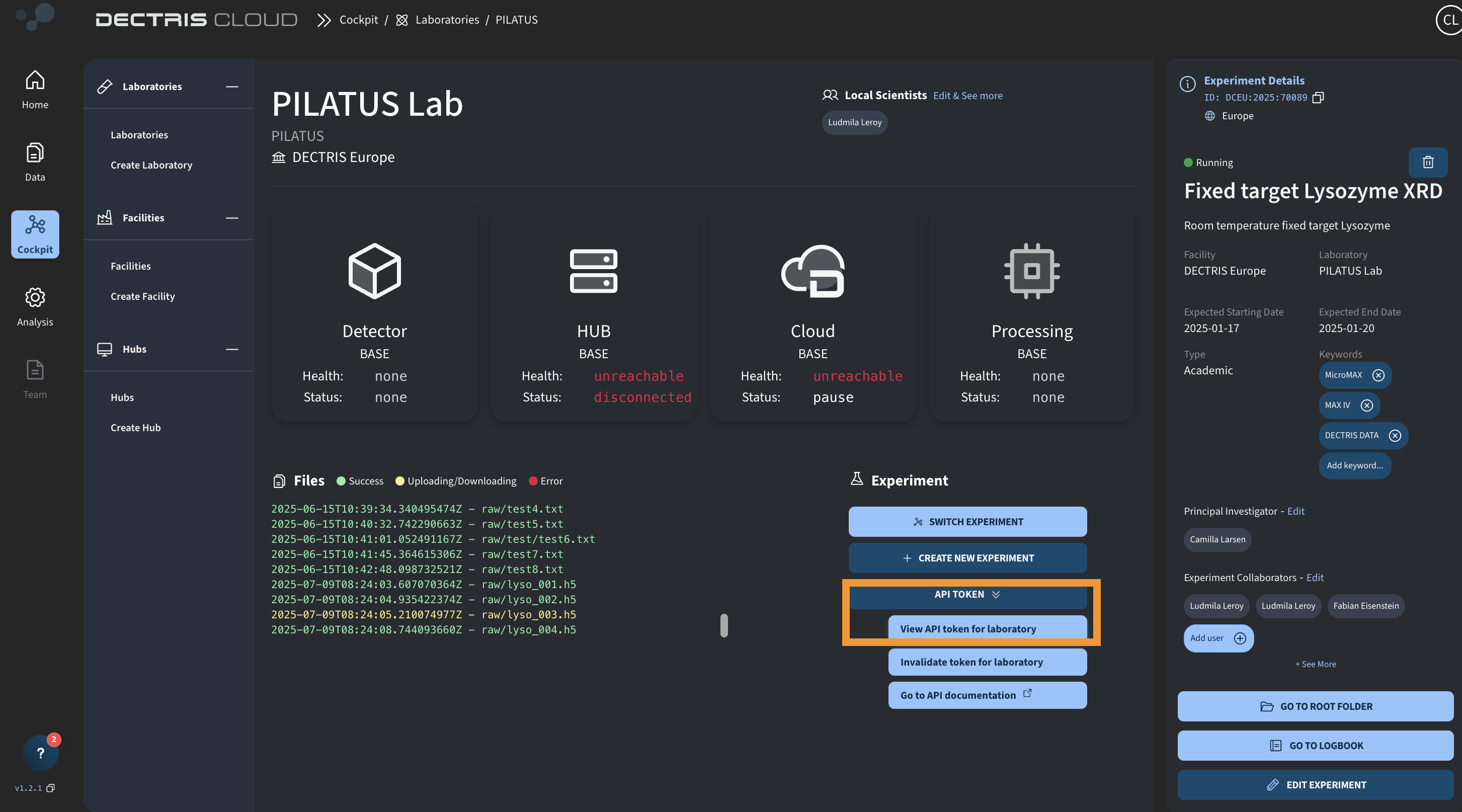
Task: Invalidate token for laboratory
Action: coord(988,662)
